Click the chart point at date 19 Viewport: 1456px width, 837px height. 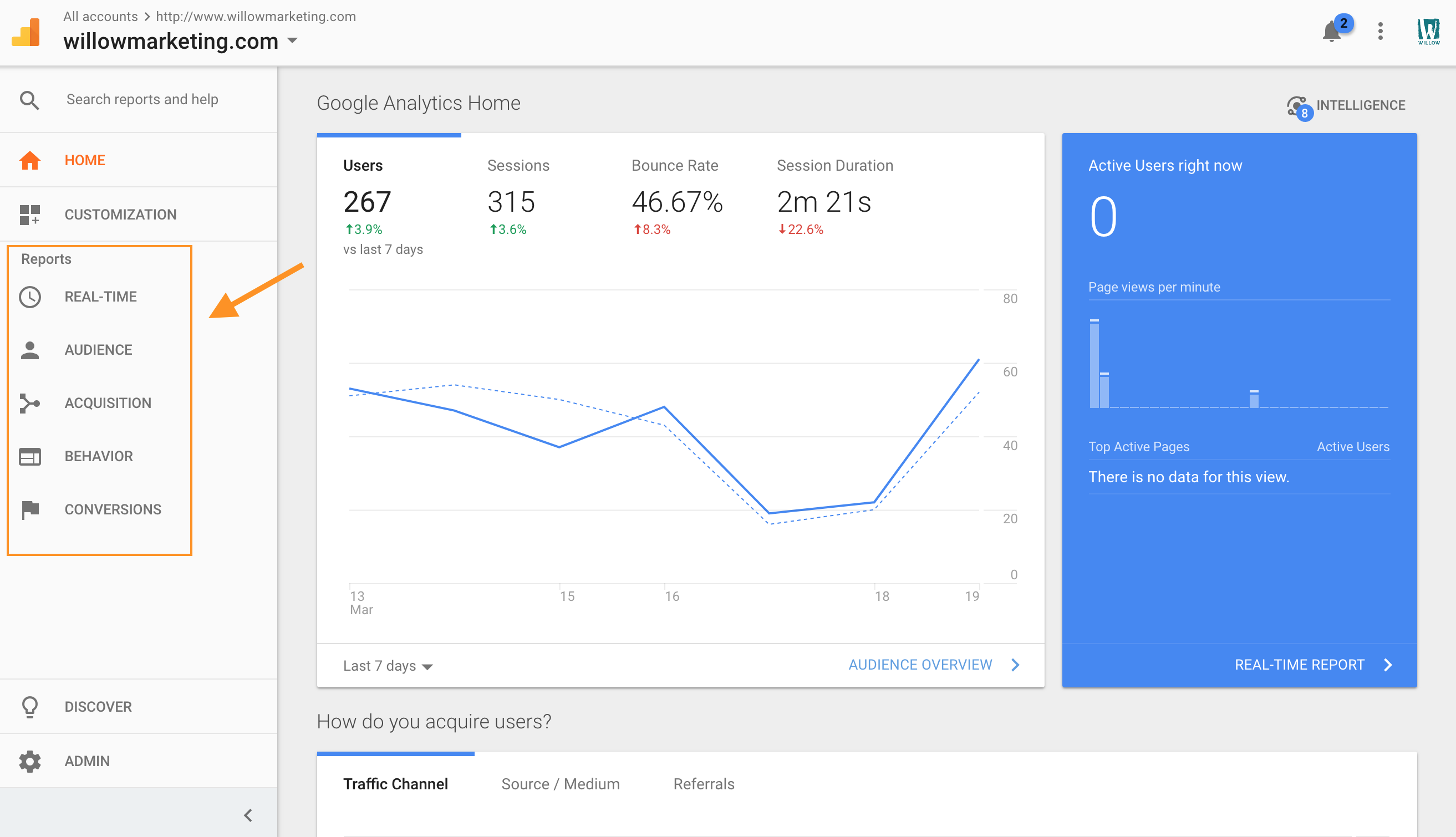click(979, 360)
